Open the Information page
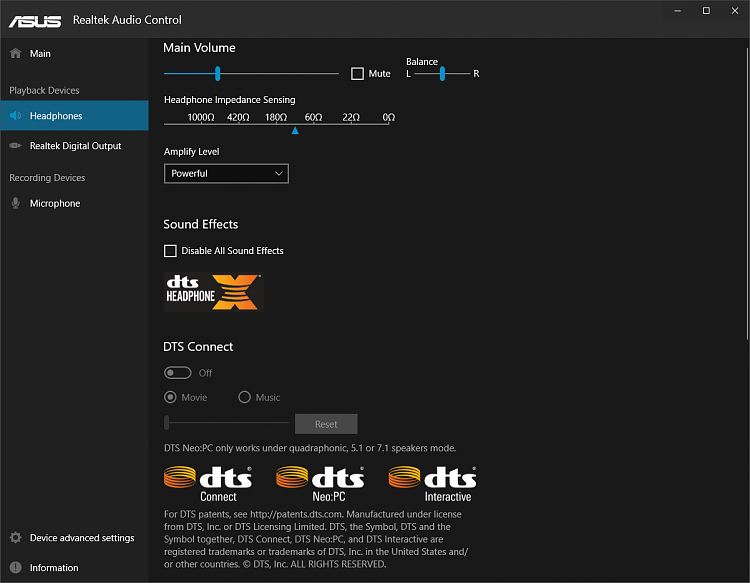The height and width of the screenshot is (583, 750). [x=75, y=567]
